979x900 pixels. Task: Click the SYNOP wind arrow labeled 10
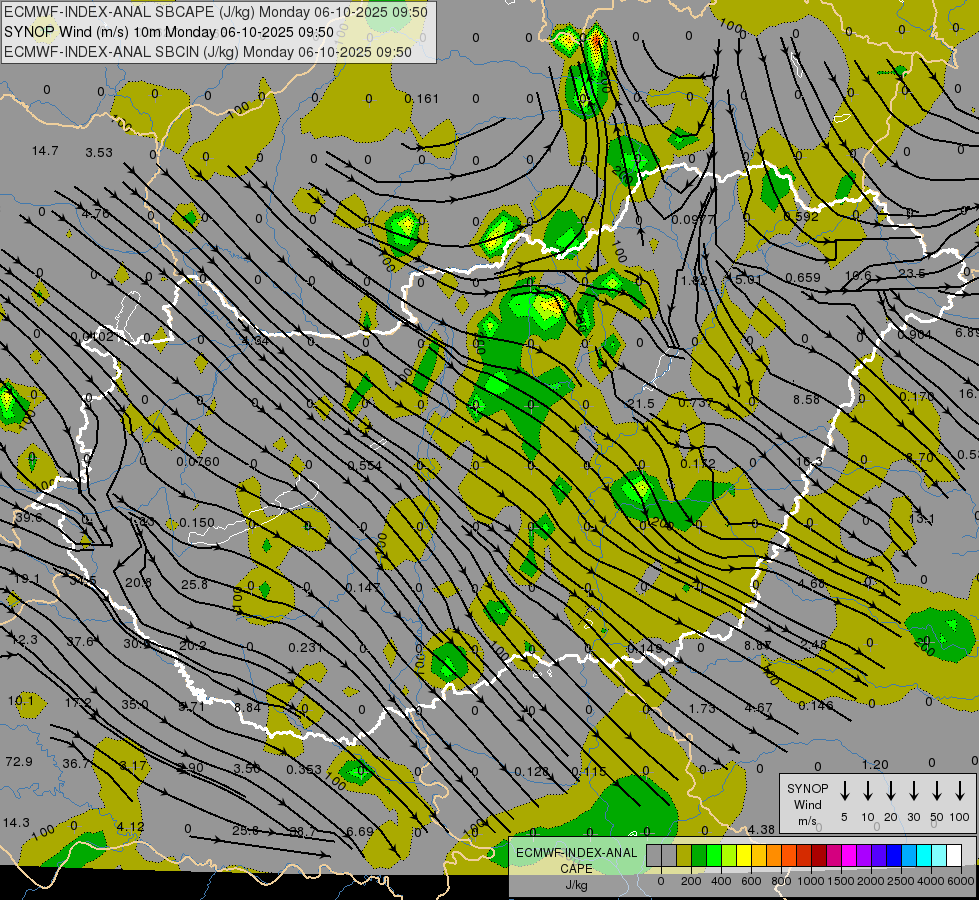click(x=867, y=791)
